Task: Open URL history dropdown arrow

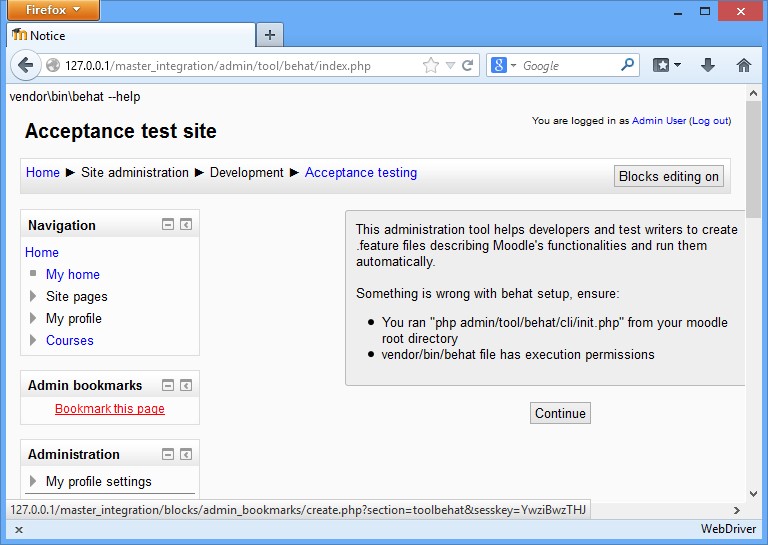Action: pos(450,65)
